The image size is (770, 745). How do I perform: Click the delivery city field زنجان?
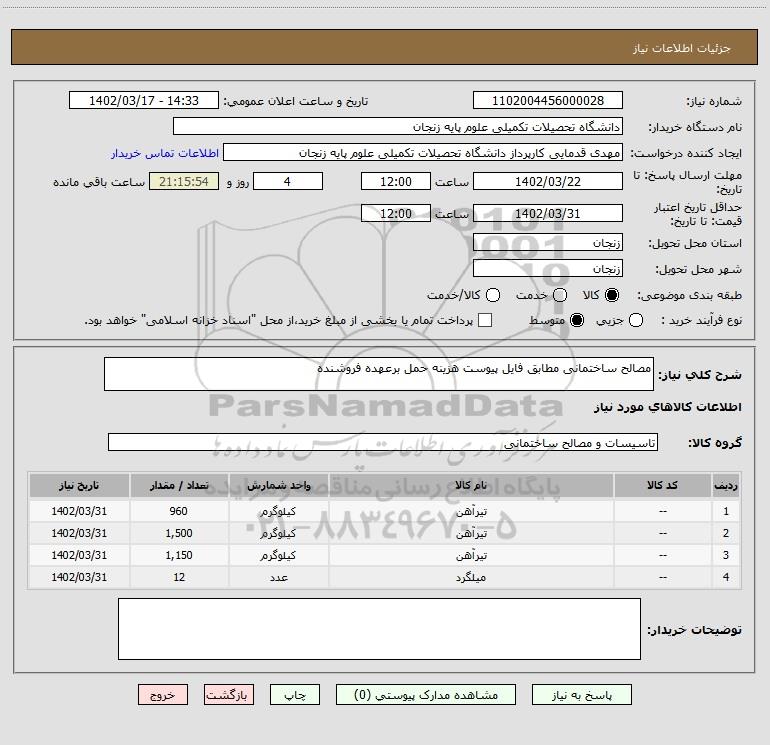548,268
